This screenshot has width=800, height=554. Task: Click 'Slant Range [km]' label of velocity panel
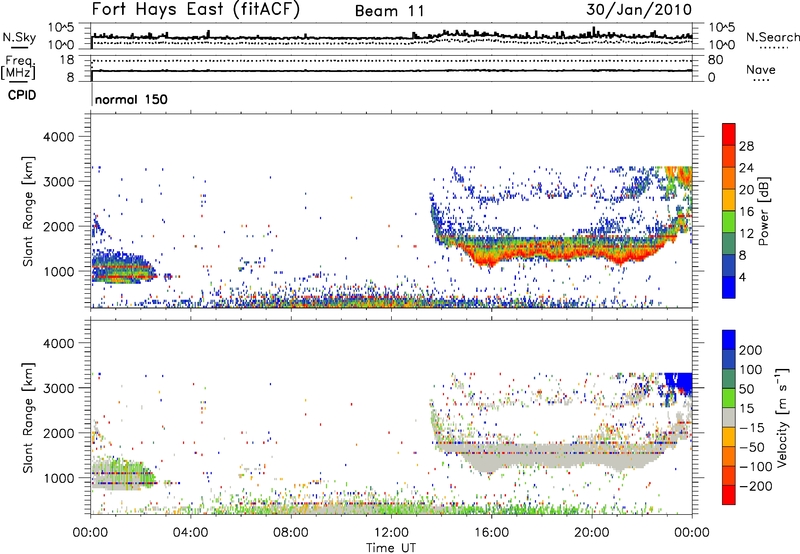(28, 418)
